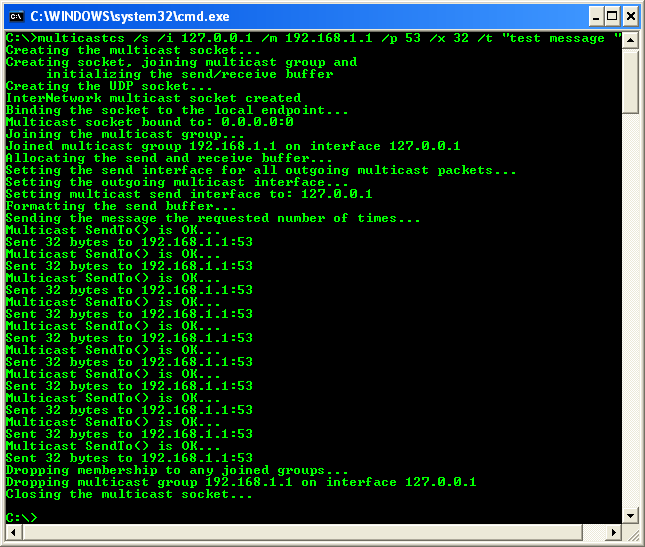Maximize the cmd.exe window

pyautogui.click(x=612, y=16)
